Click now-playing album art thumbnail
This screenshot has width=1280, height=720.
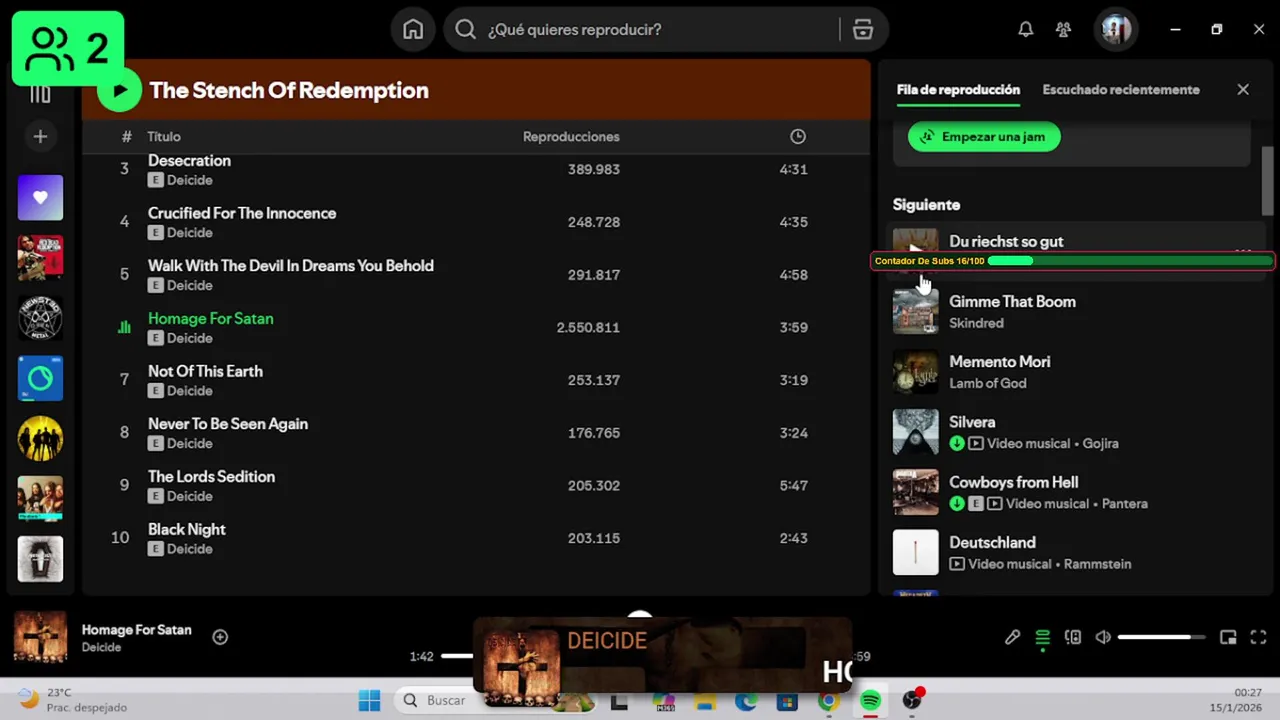pos(40,637)
